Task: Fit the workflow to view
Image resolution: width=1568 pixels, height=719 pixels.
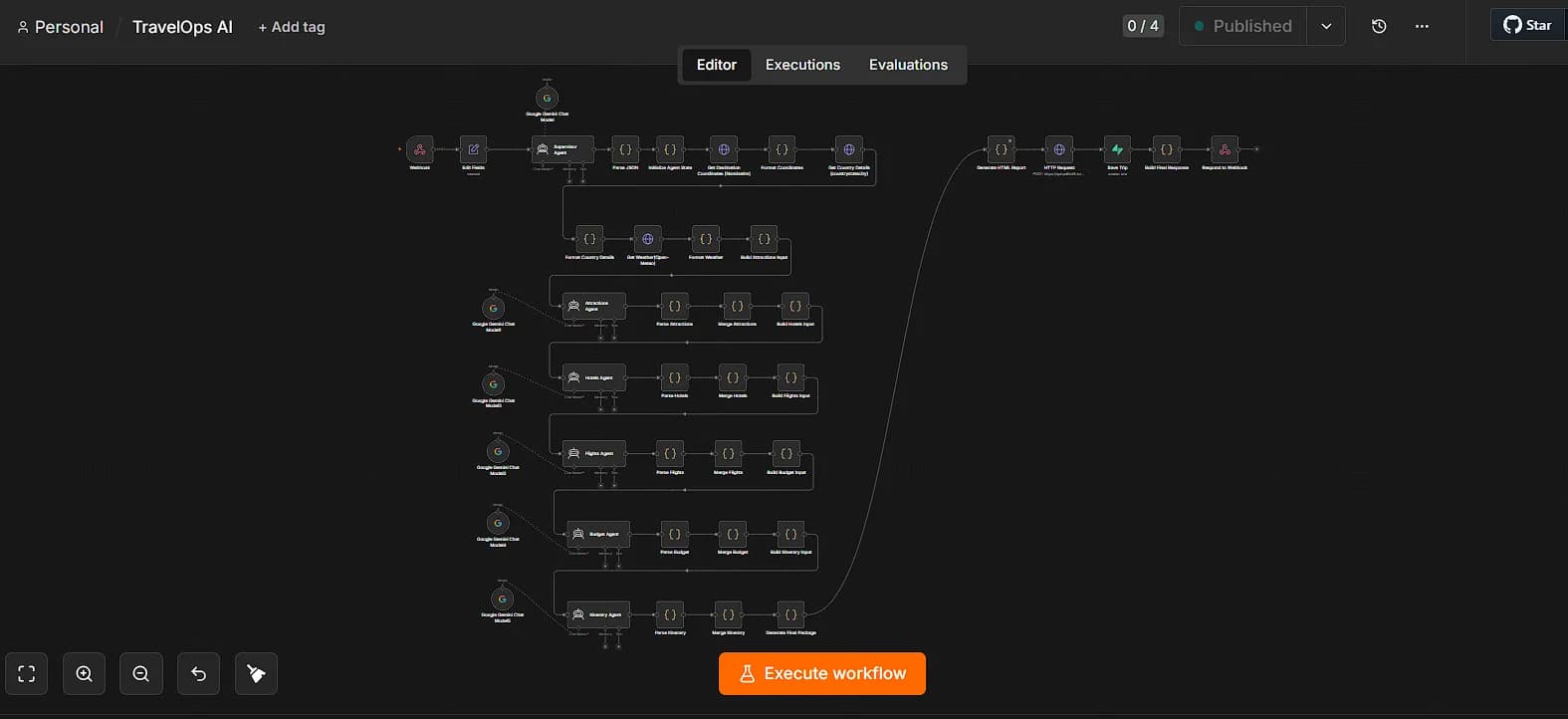Action: (x=27, y=674)
